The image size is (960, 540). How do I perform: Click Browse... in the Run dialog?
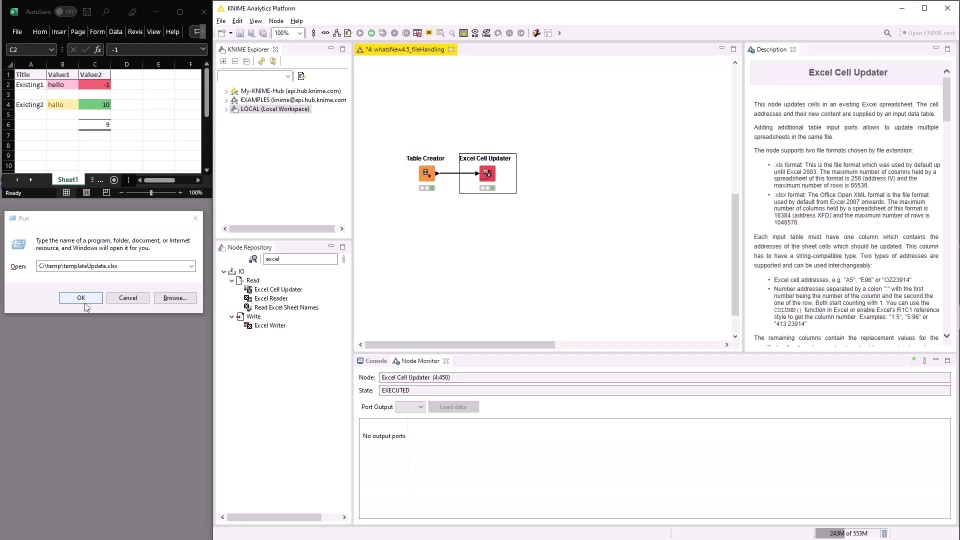pos(175,298)
